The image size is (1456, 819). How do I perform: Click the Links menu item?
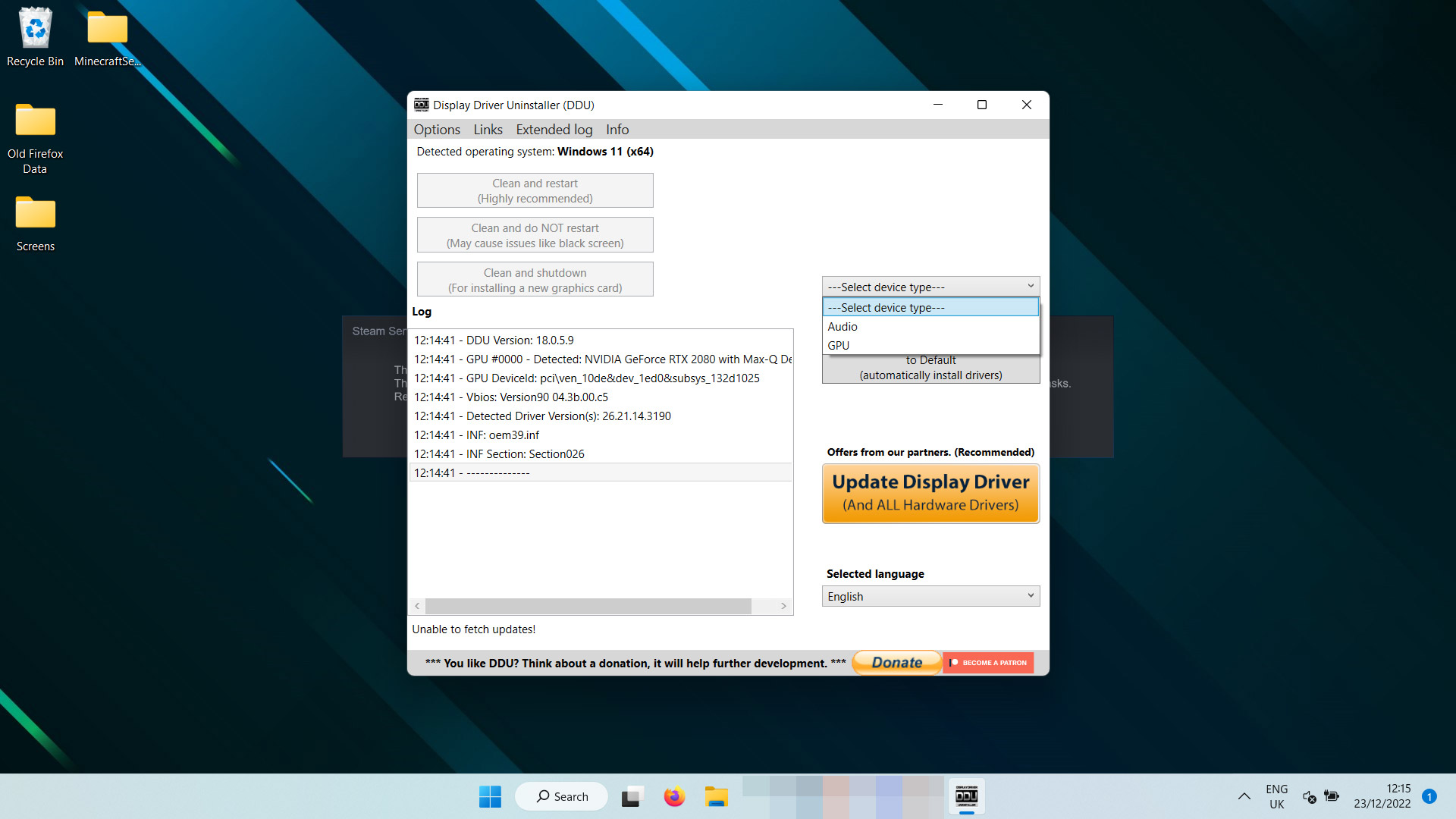486,129
